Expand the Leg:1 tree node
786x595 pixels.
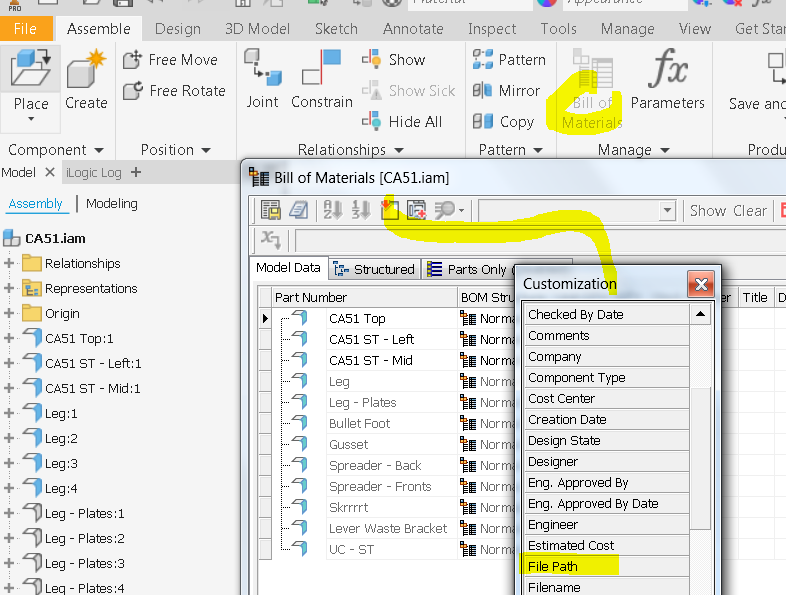pyautogui.click(x=9, y=414)
